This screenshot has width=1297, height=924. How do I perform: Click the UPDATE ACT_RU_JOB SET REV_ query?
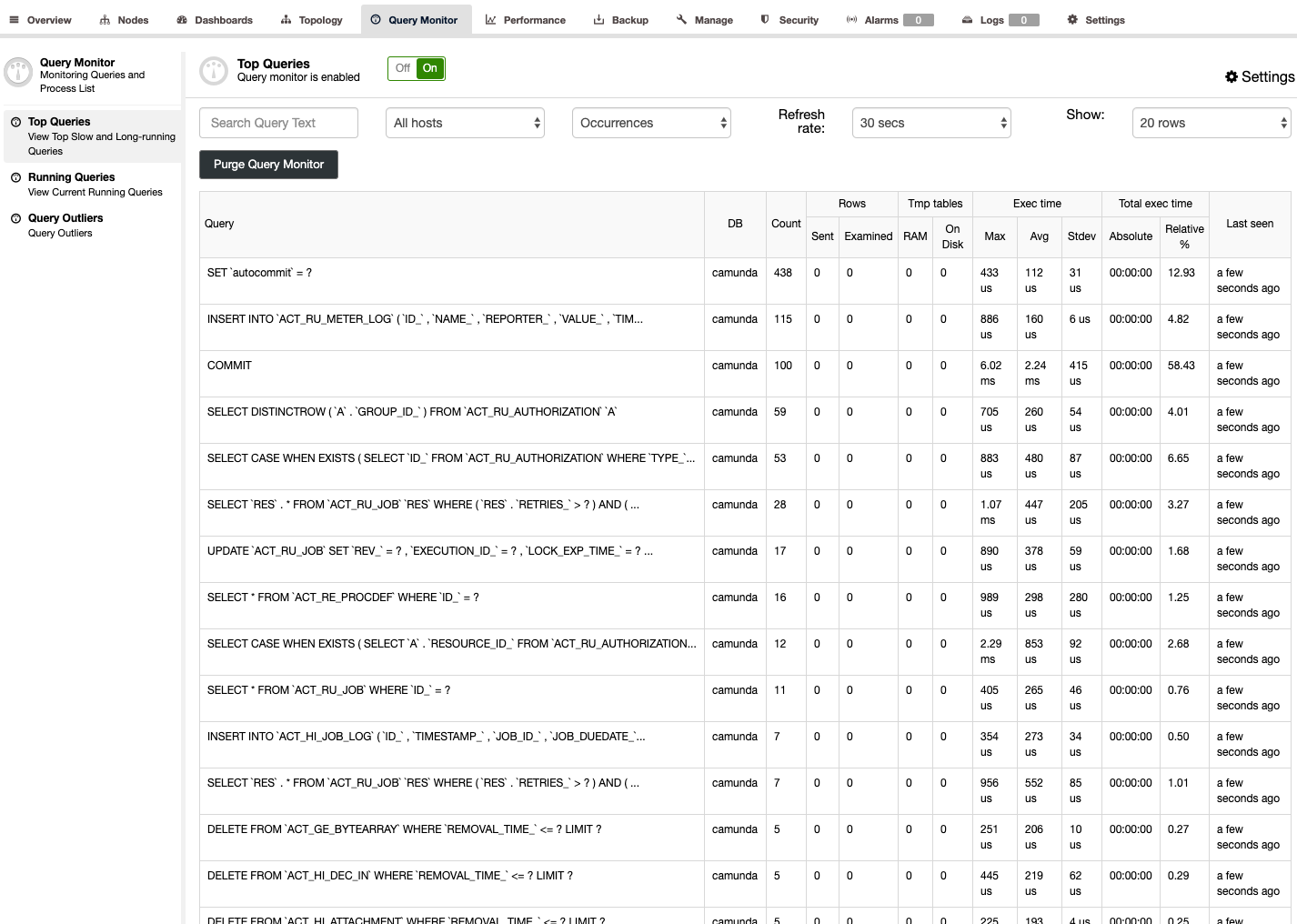(x=430, y=551)
